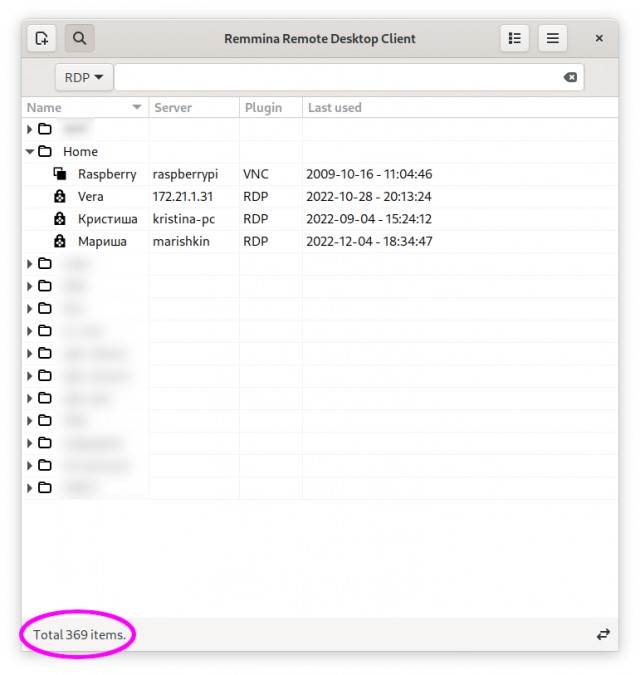Click the marishkin server cell
The height and width of the screenshot is (675, 640).
coord(181,241)
